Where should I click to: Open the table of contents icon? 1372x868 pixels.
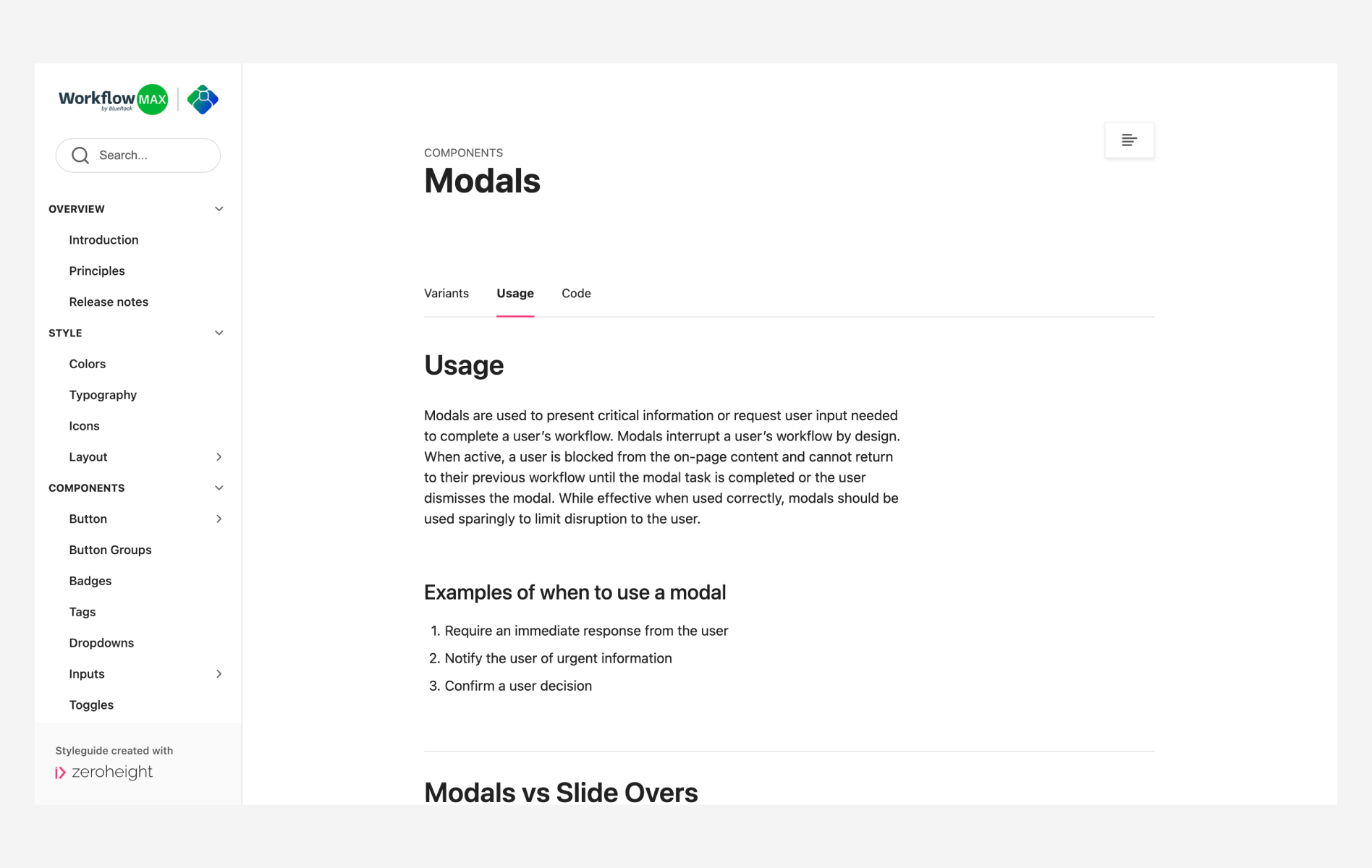[x=1129, y=140]
